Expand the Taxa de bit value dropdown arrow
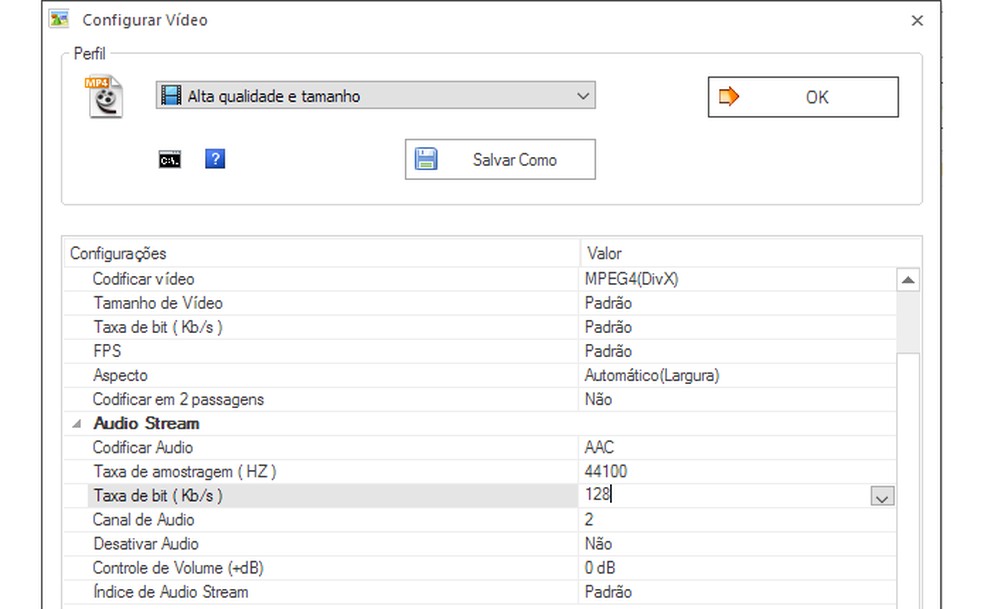The image size is (984, 609). coord(881,497)
